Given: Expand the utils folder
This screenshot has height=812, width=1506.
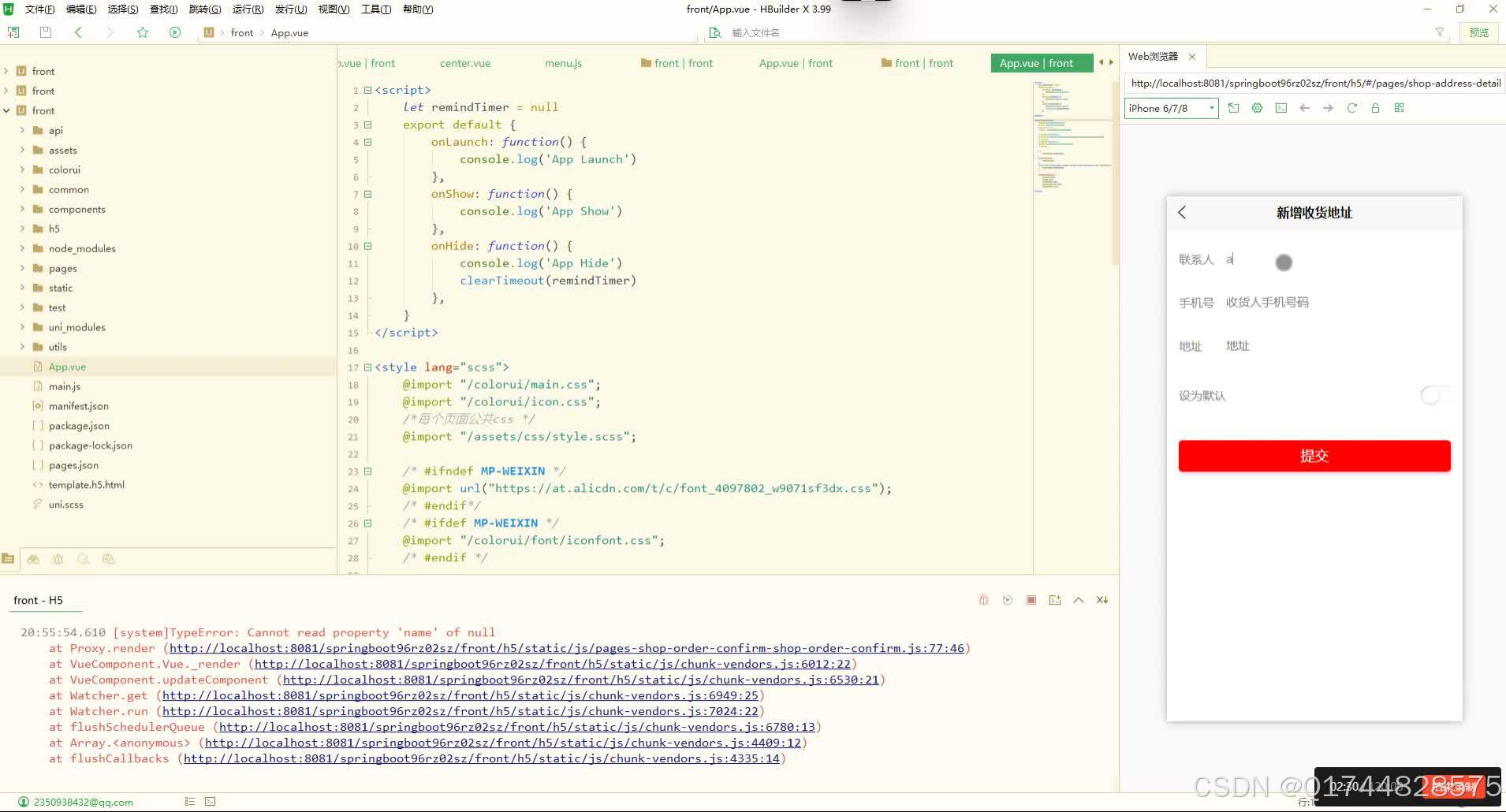Looking at the screenshot, I should click(x=22, y=347).
